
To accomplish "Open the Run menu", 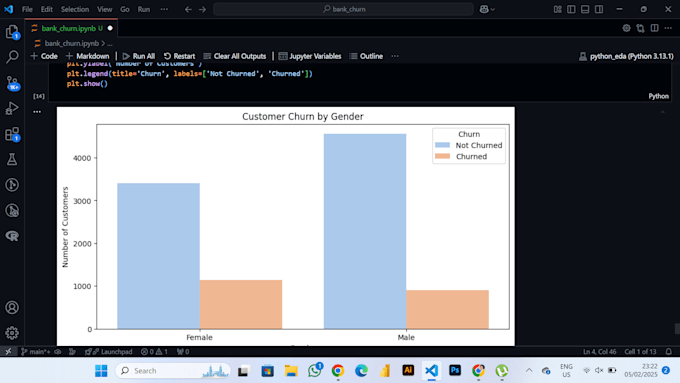I will (x=144, y=9).
